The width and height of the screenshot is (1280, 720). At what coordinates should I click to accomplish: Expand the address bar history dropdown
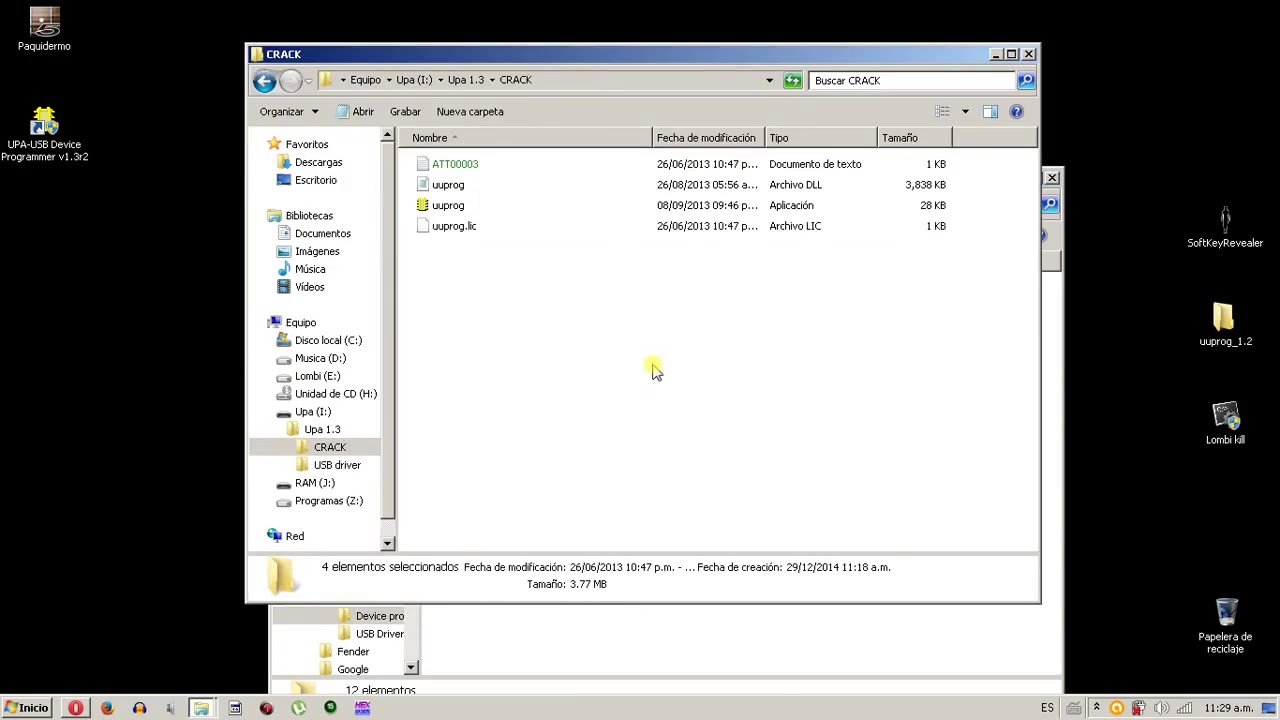tap(769, 80)
